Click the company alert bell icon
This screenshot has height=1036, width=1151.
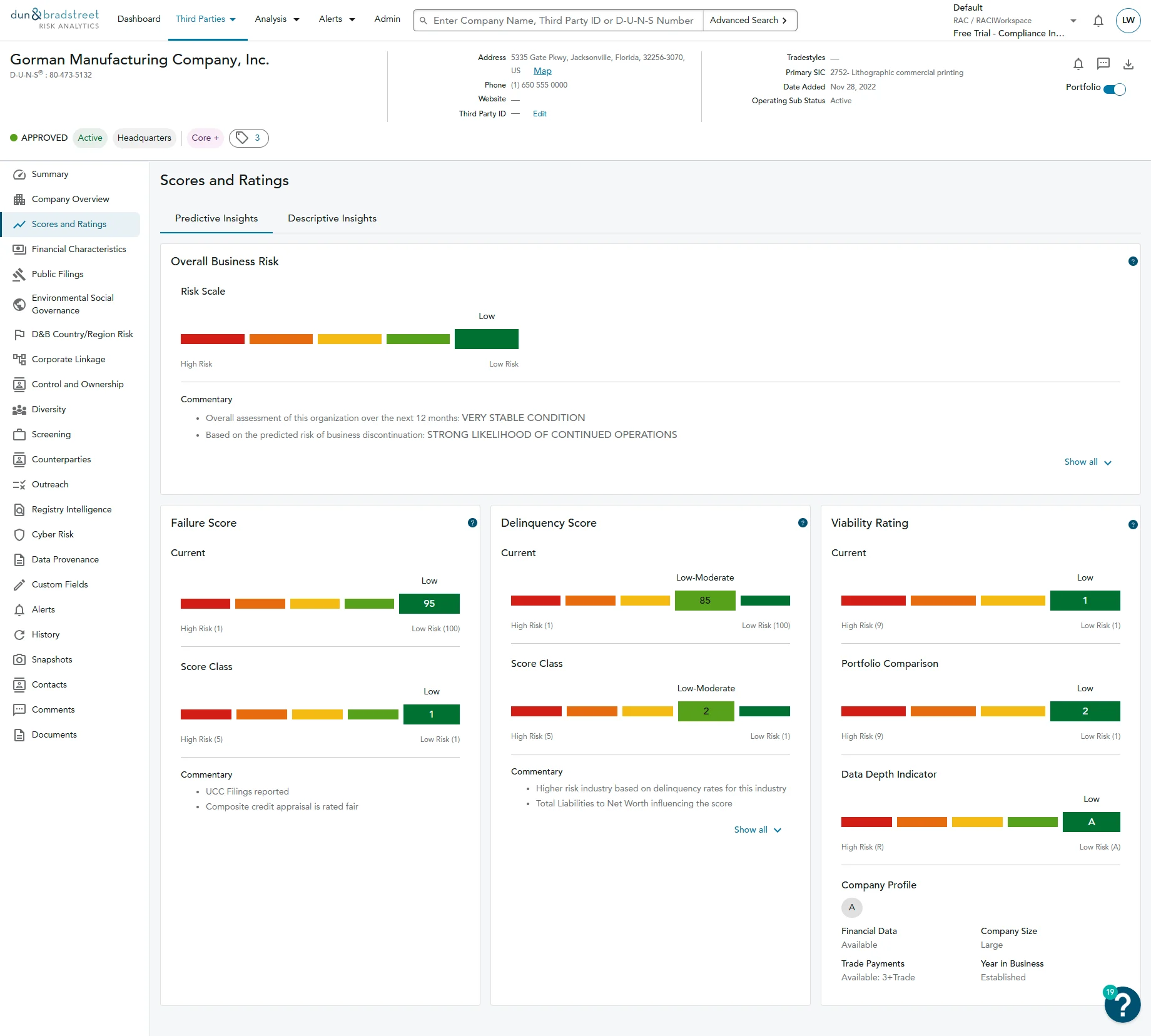coord(1078,64)
